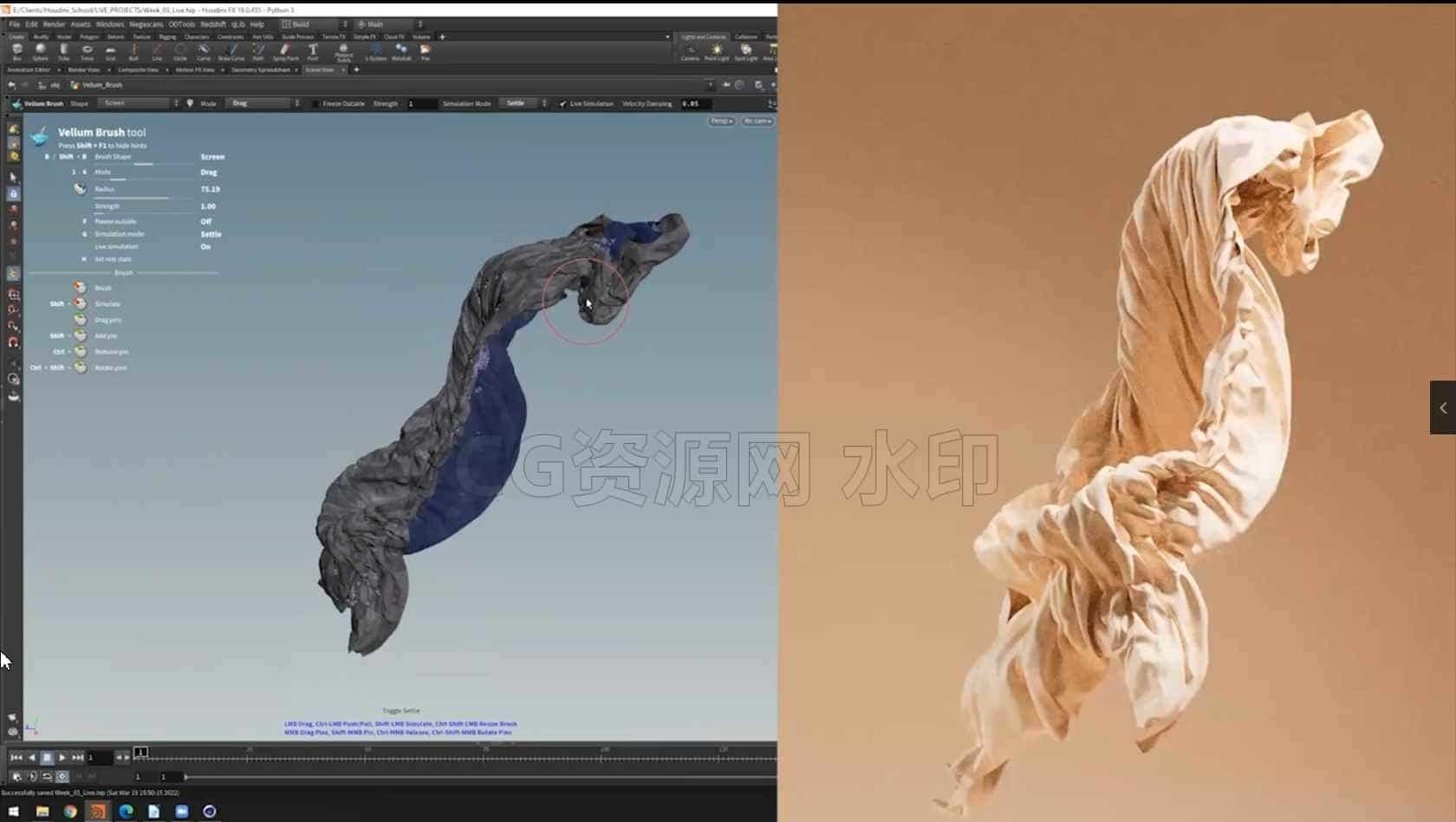Open the Shape dropdown set to Screen
Image resolution: width=1456 pixels, height=822 pixels.
coord(139,103)
